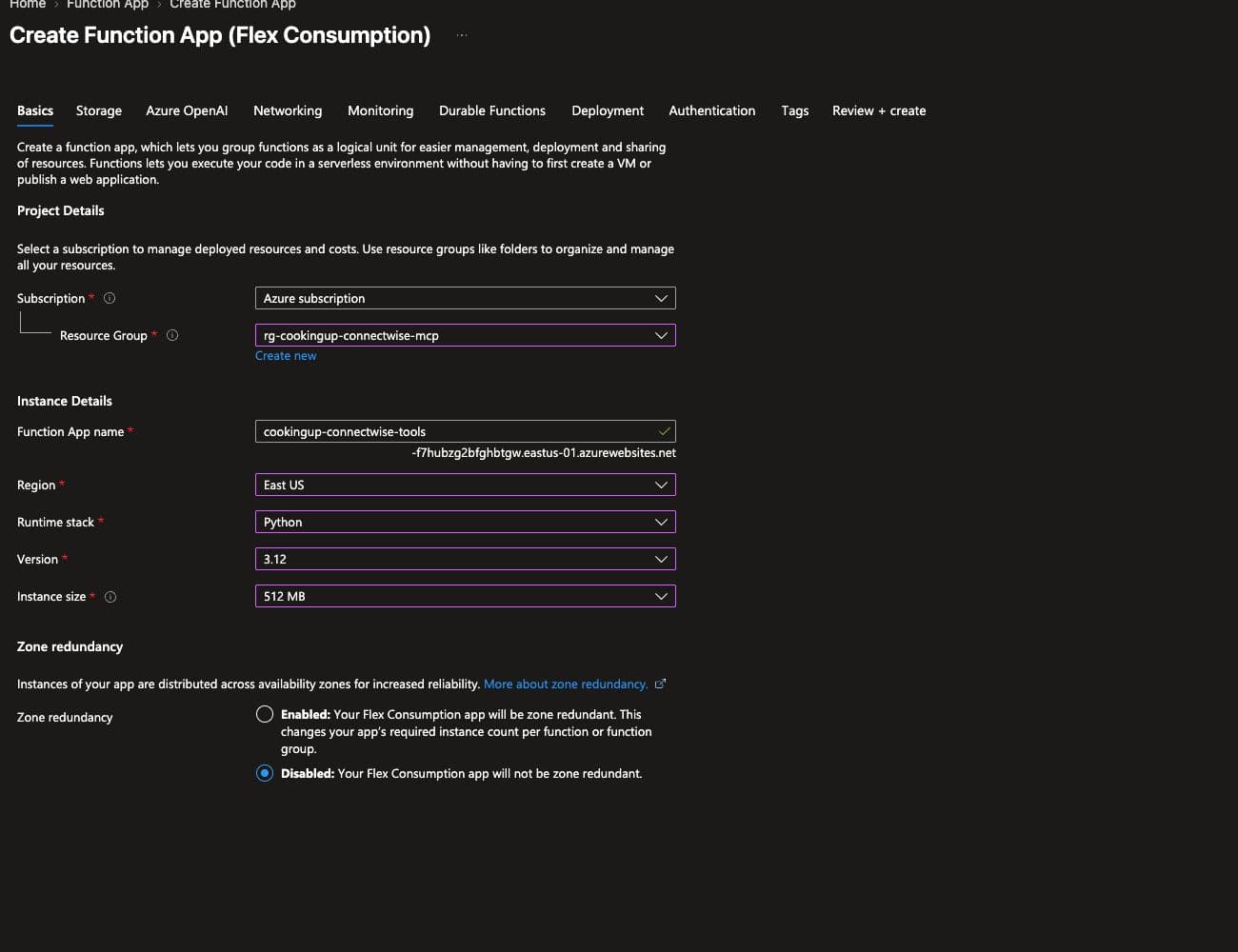The height and width of the screenshot is (952, 1238).
Task: Open the ellipsis menu beside page title
Action: point(462,35)
